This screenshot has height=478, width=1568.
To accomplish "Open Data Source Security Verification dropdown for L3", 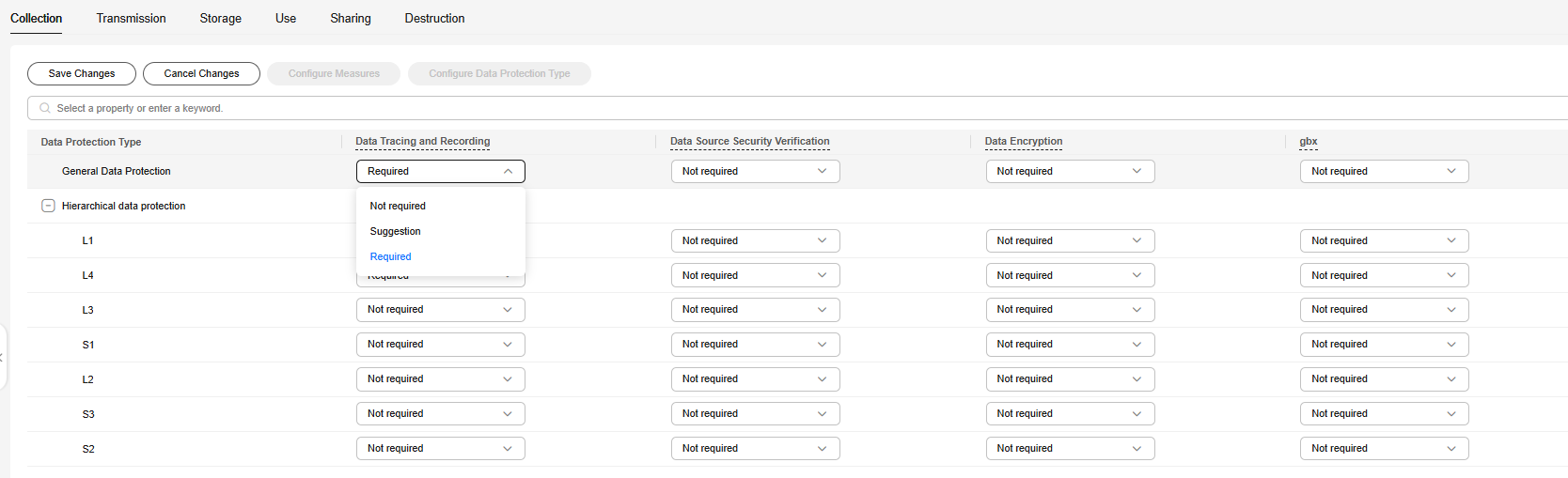I will coord(754,310).
